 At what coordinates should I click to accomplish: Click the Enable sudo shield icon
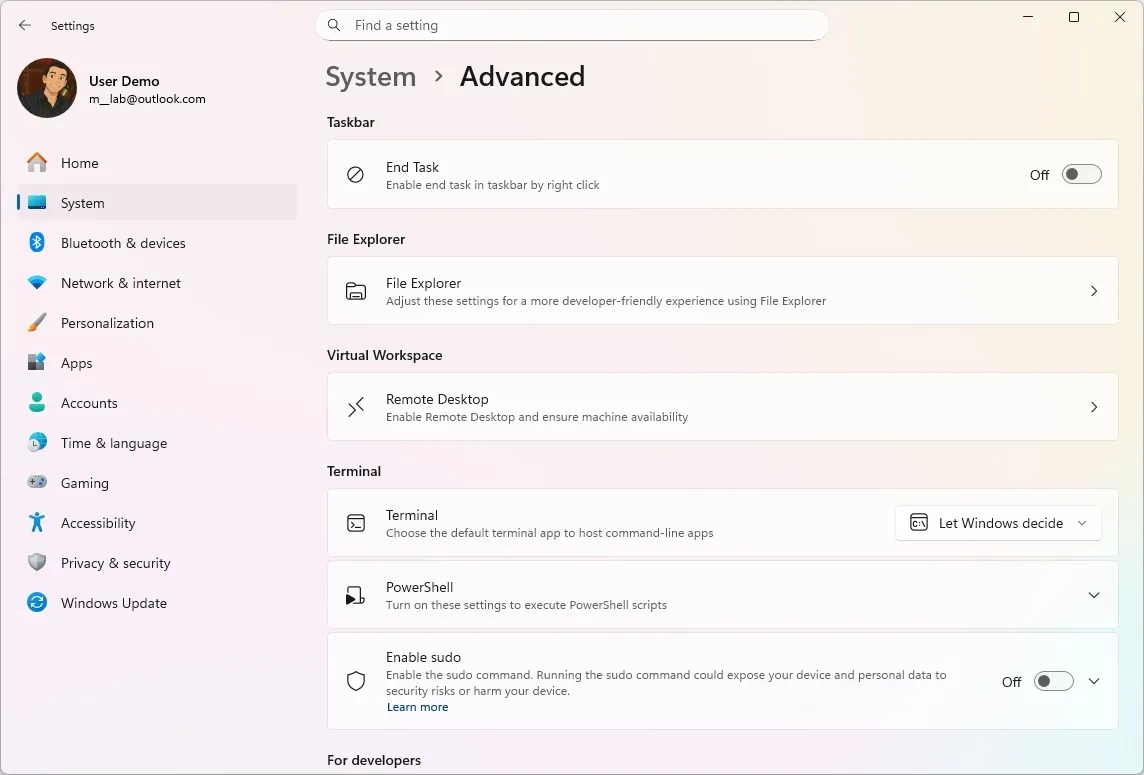pos(355,681)
